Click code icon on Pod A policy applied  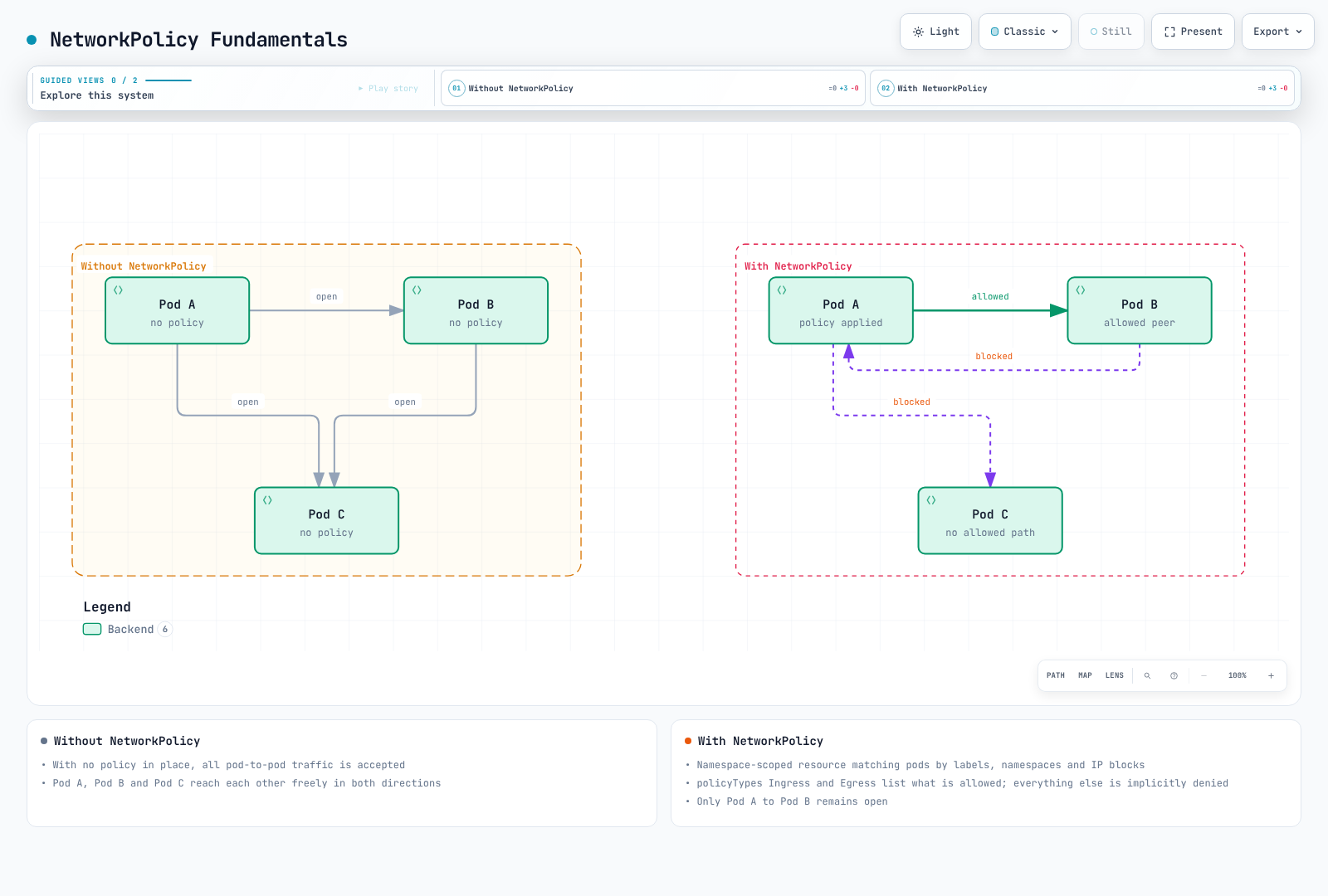[782, 290]
